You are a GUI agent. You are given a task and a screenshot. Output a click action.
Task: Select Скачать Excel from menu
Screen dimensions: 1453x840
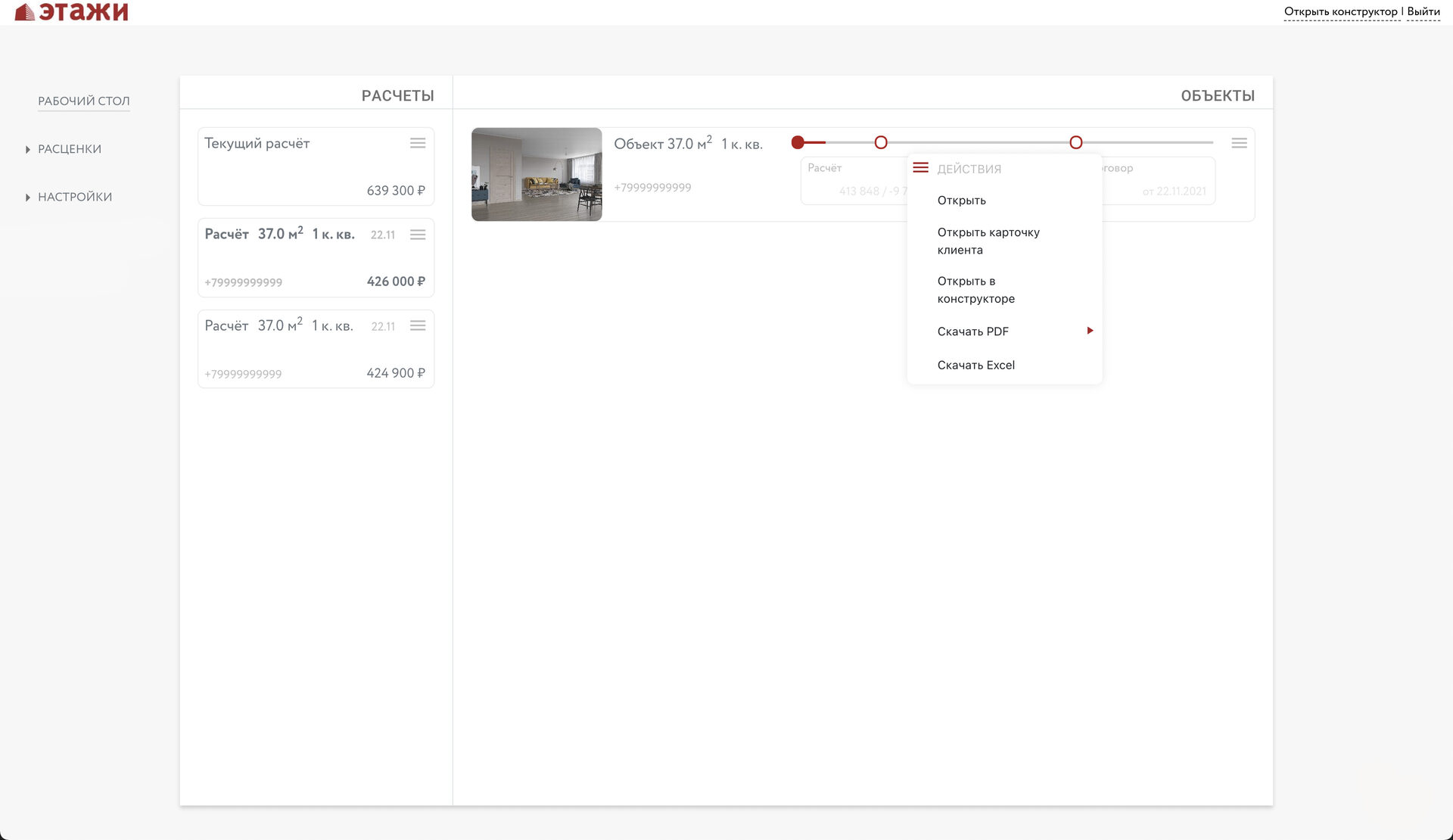[975, 365]
